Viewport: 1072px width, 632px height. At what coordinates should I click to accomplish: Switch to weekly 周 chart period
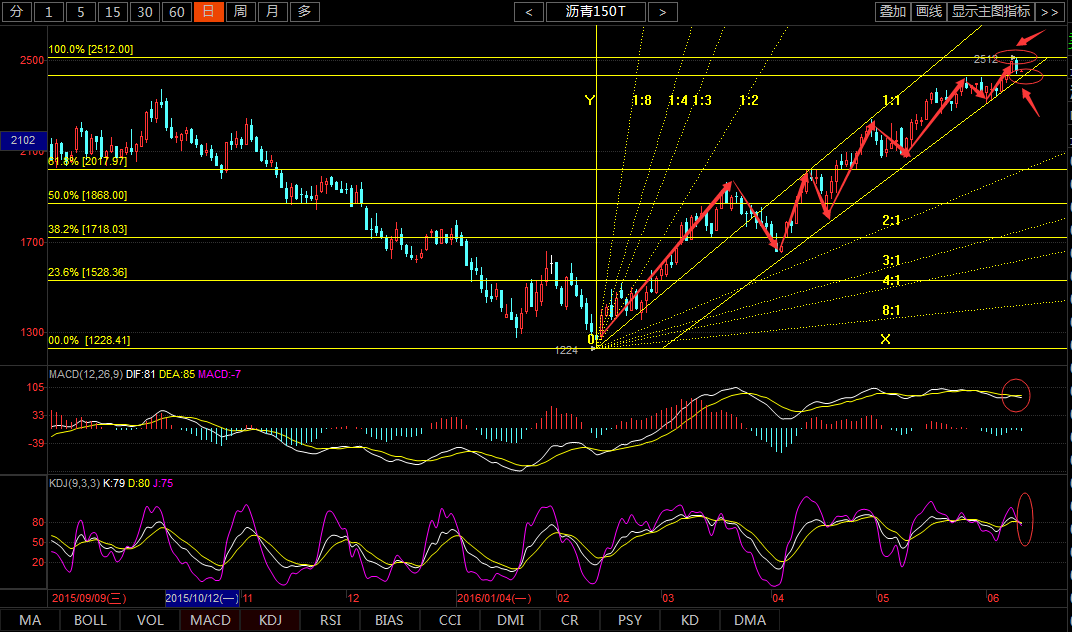240,12
